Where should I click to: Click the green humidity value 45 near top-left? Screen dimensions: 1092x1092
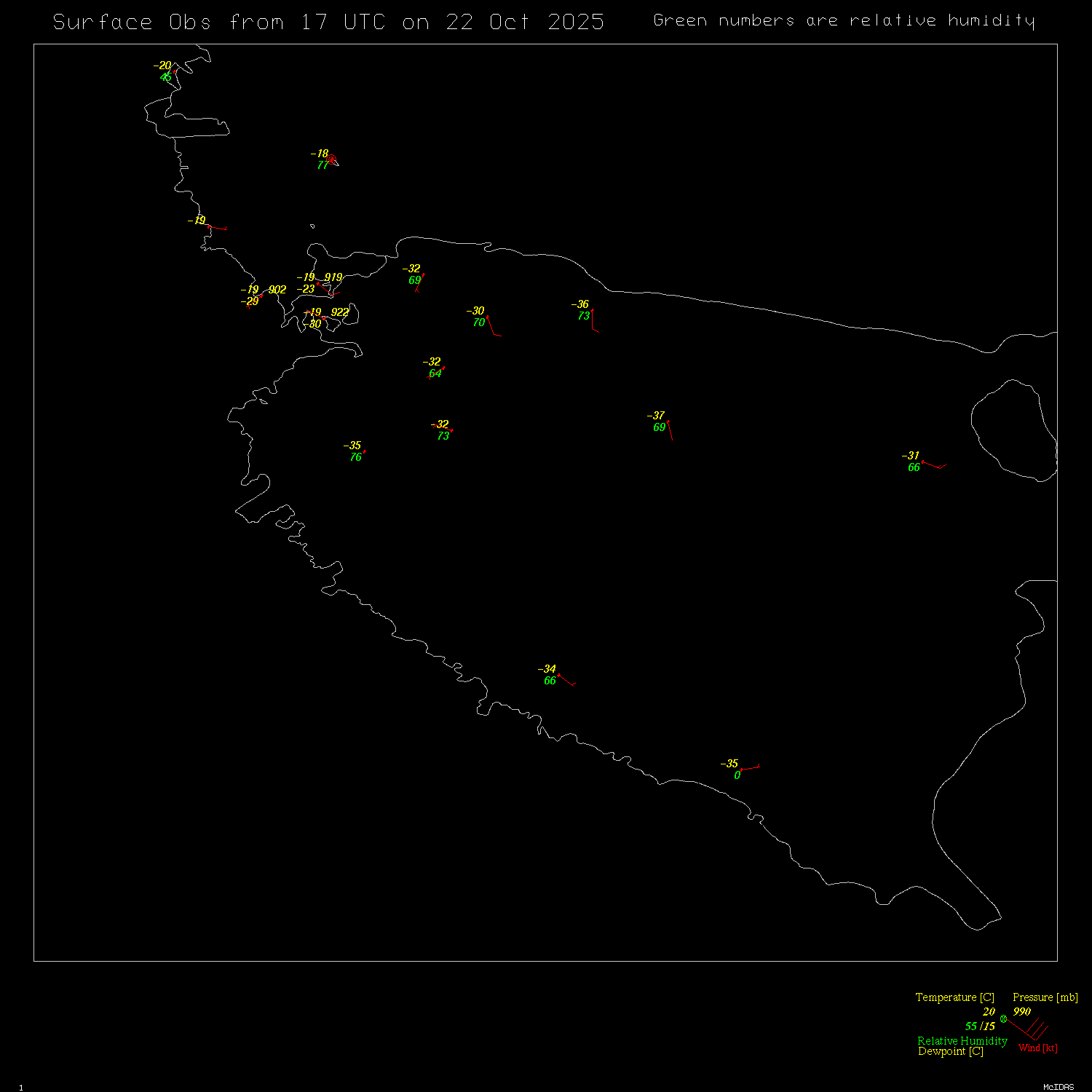(x=166, y=77)
